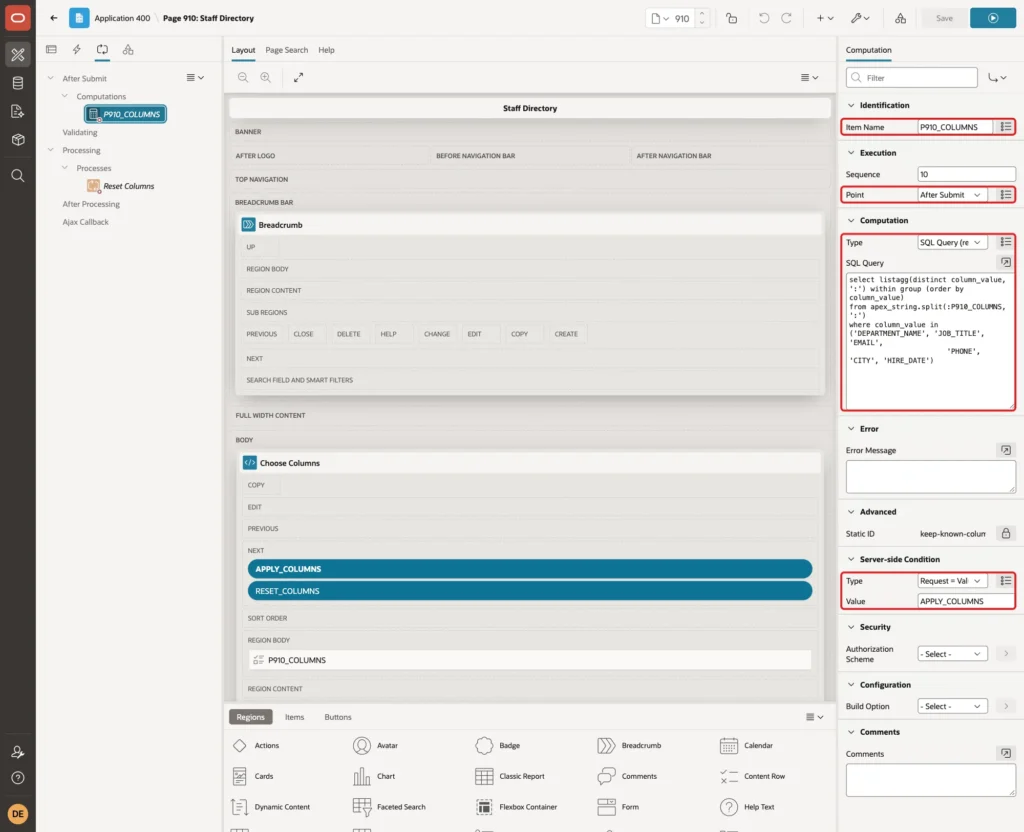
Task: Open the DE user account avatar
Action: coord(18,814)
